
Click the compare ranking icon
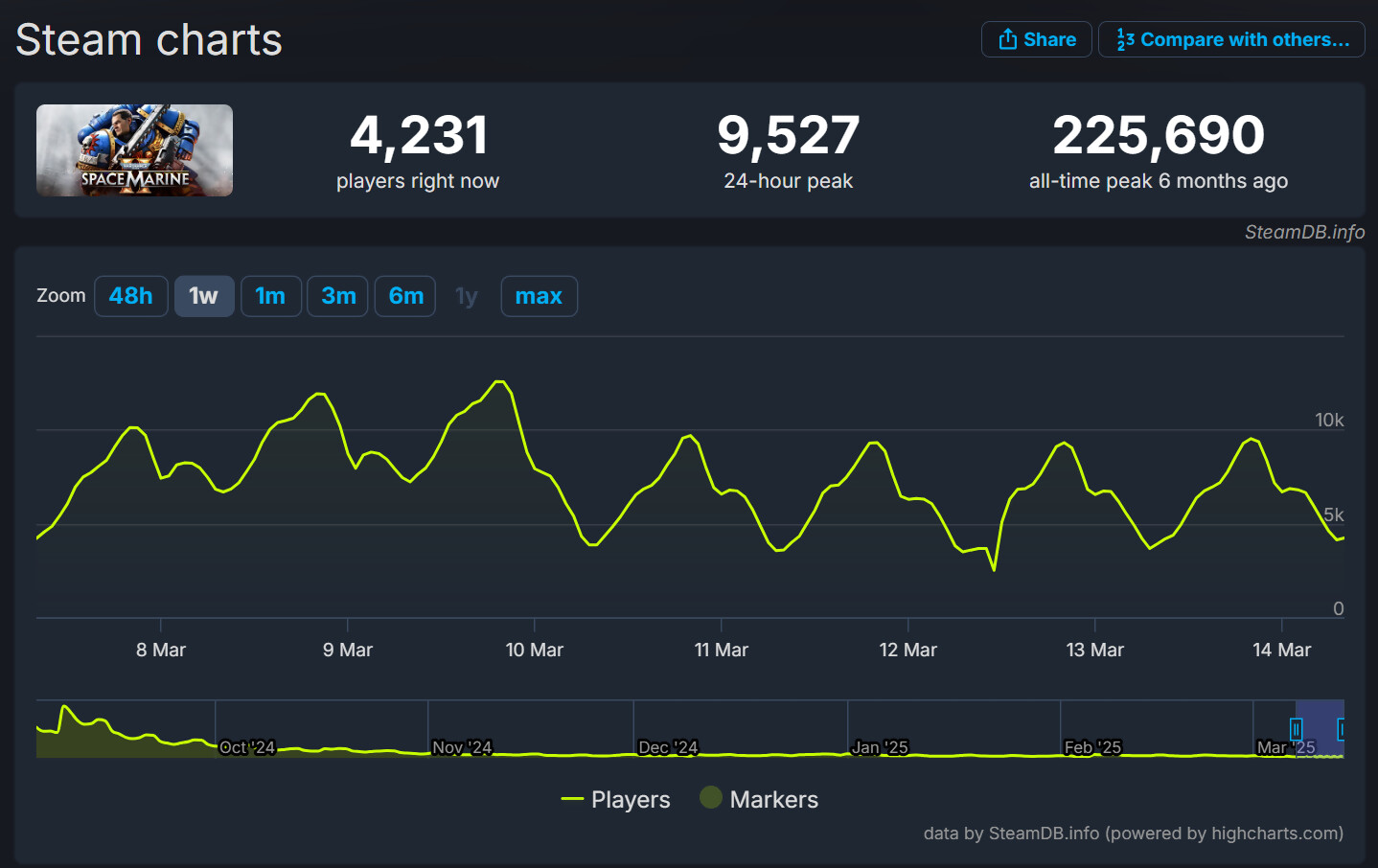tap(1125, 39)
